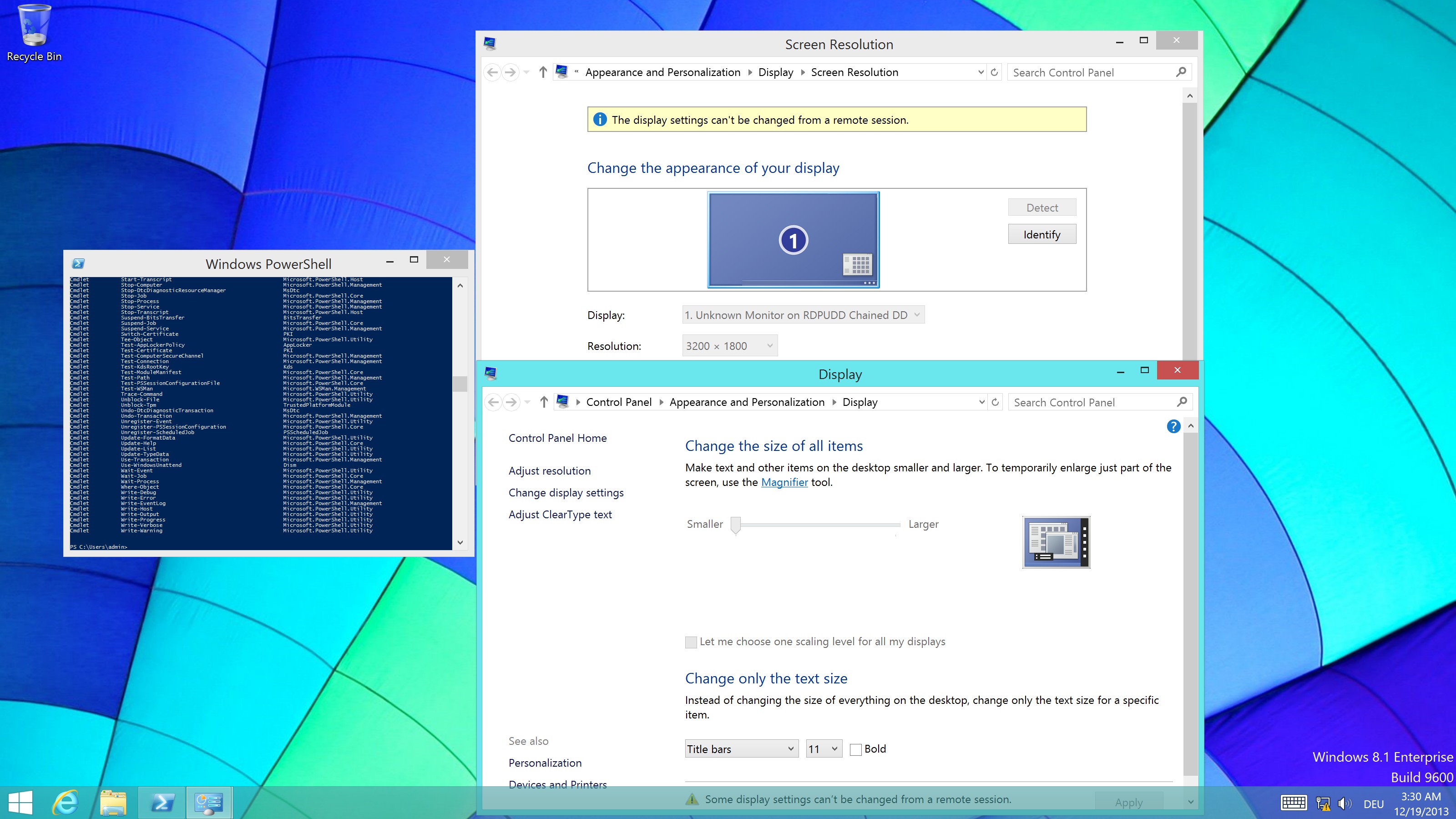Screen dimensions: 1456x819
Task: Click Appearance and Personalization breadcrumb in Display window
Action: point(747,402)
